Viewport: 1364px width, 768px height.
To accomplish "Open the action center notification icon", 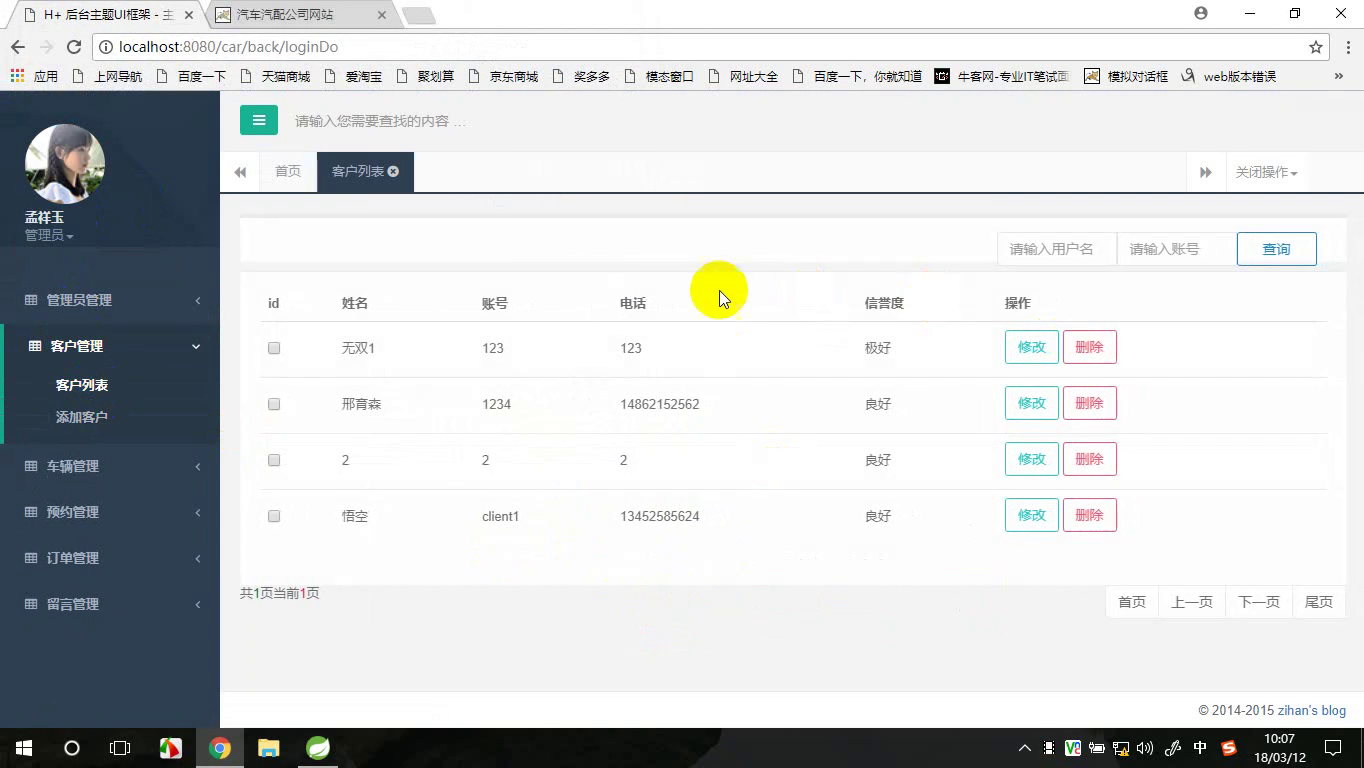I will click(x=1332, y=748).
